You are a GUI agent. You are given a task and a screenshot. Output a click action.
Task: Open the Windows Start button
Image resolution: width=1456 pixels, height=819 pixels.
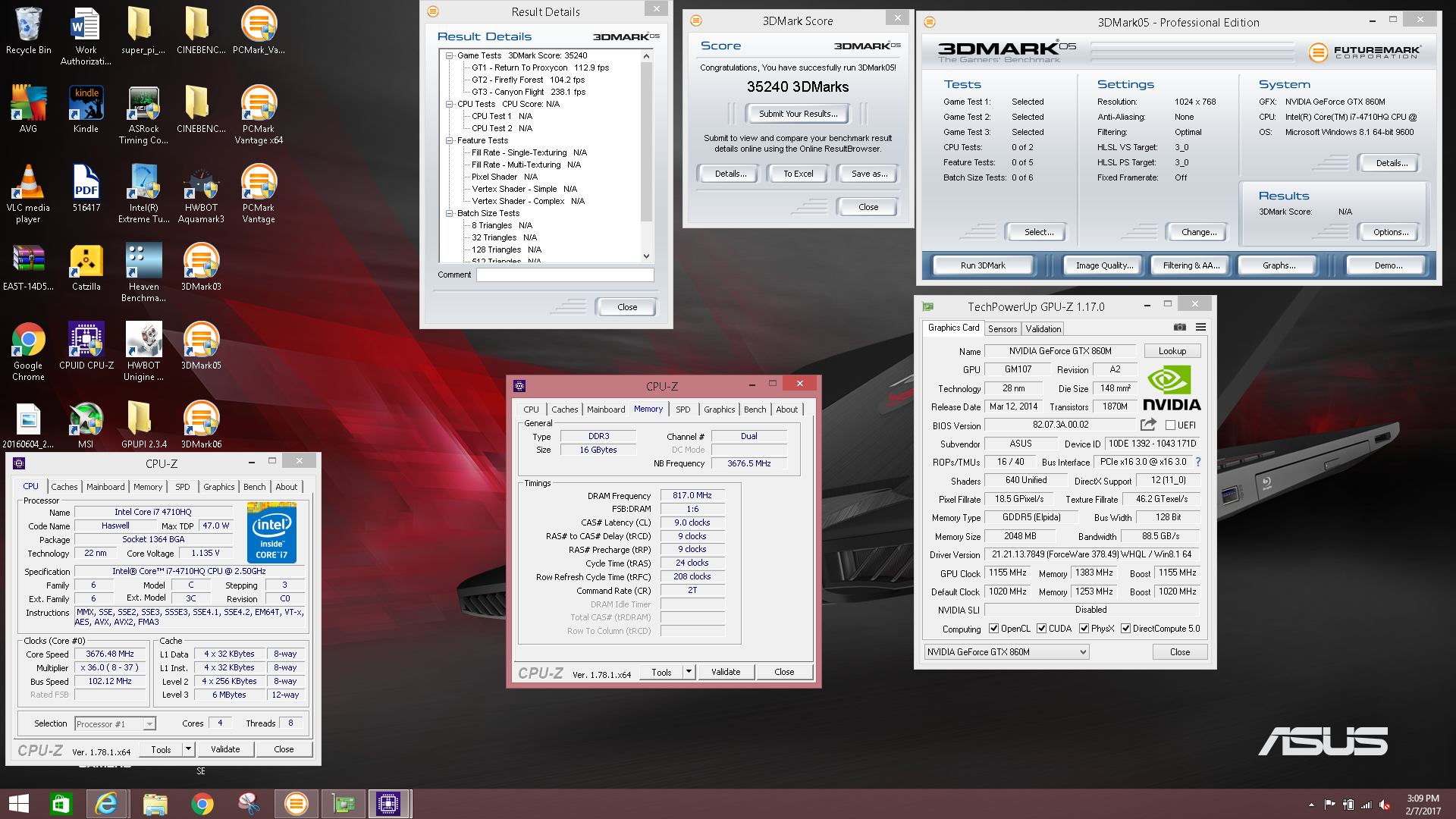pos(19,804)
